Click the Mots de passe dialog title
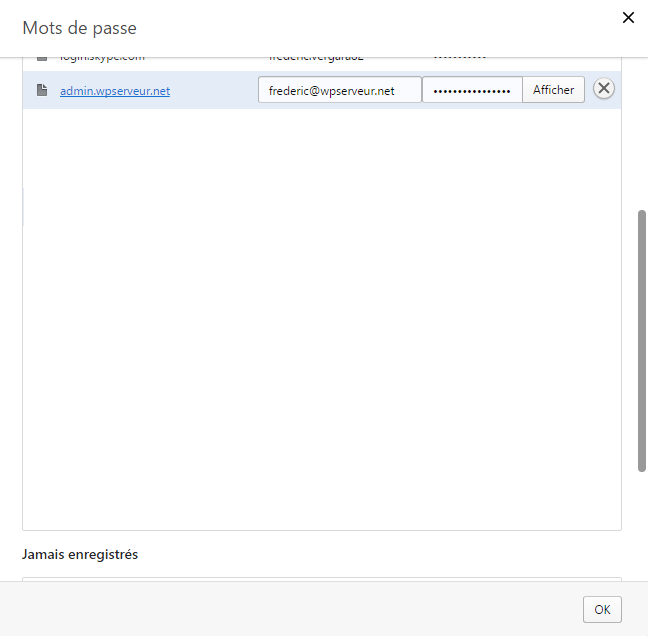The width and height of the screenshot is (648, 636). pyautogui.click(x=79, y=28)
